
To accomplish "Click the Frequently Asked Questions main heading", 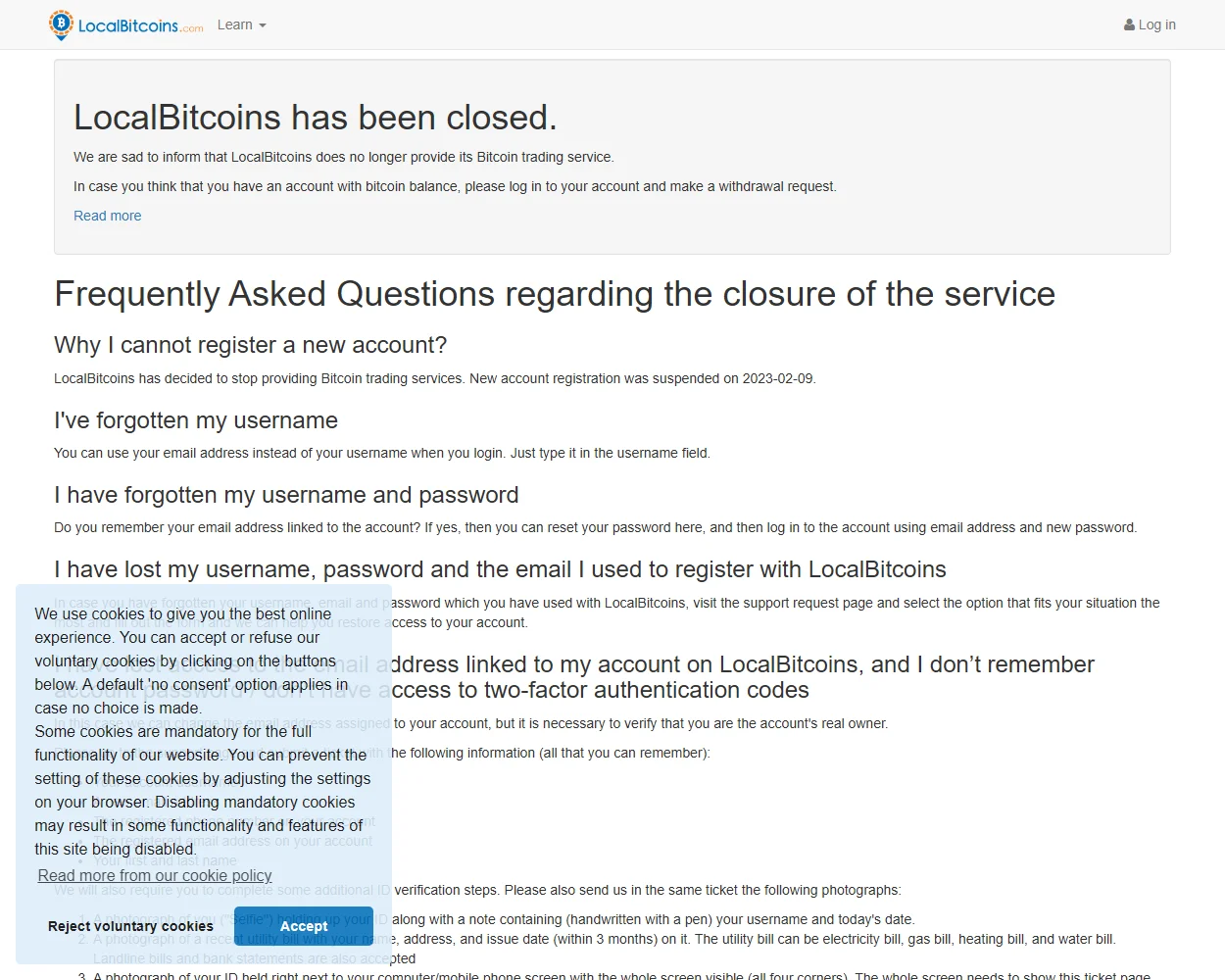I will click(x=555, y=294).
